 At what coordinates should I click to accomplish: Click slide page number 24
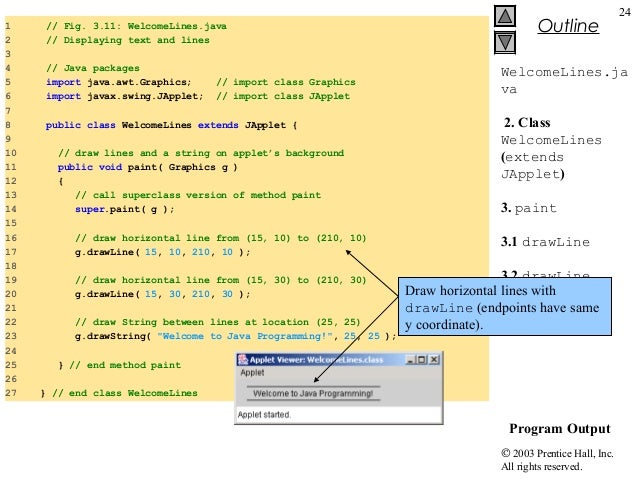(625, 12)
